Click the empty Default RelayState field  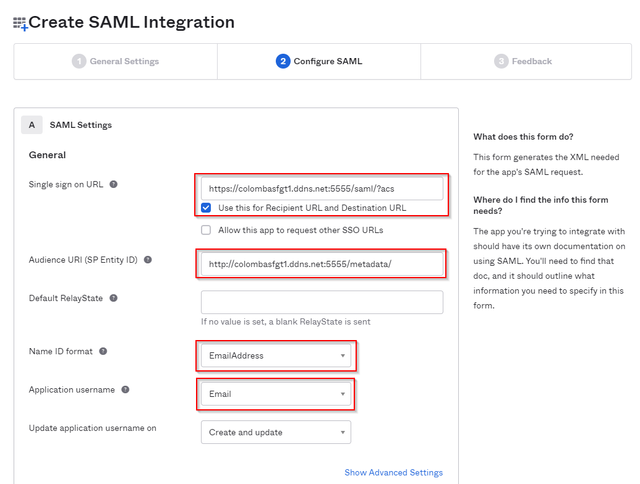(321, 302)
